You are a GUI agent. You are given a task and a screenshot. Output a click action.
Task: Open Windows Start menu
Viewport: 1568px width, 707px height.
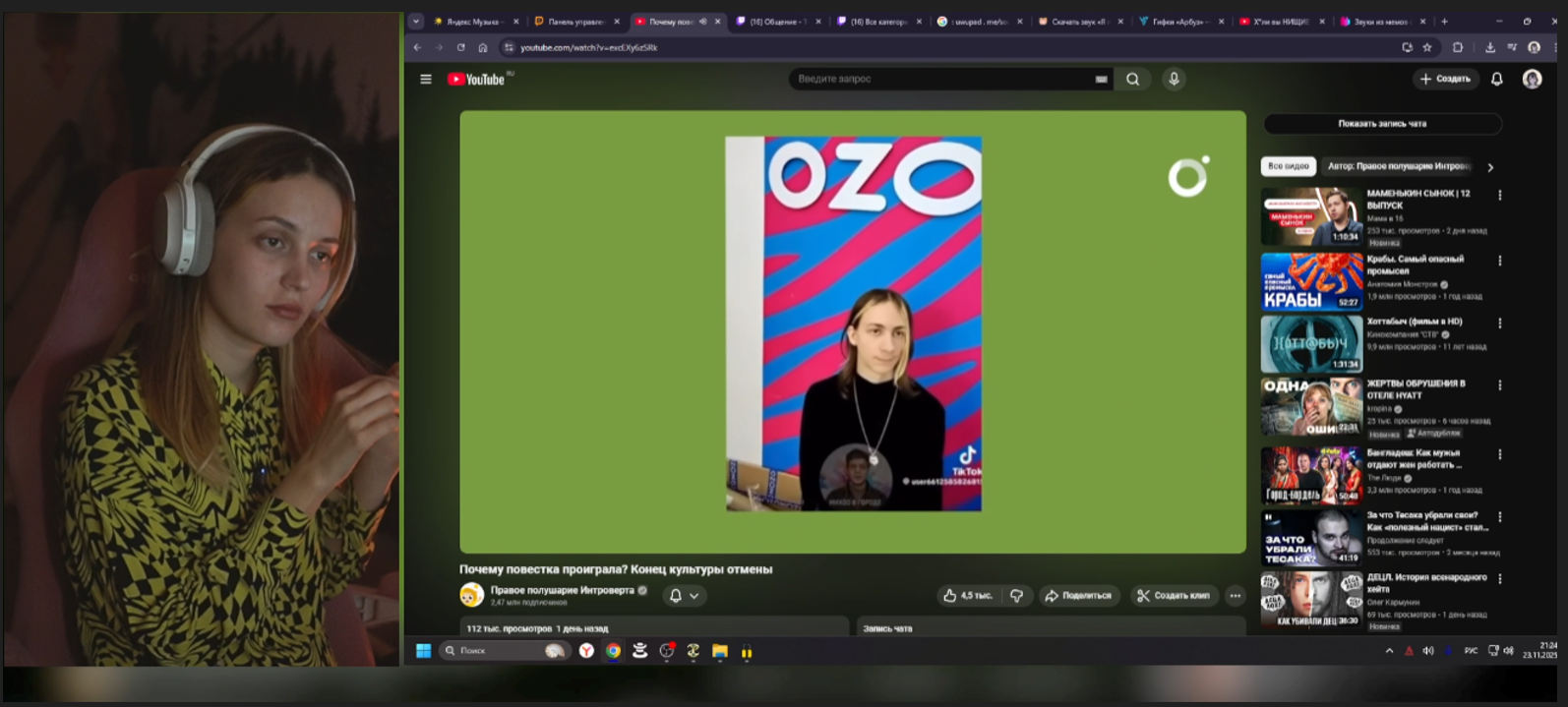tap(423, 651)
